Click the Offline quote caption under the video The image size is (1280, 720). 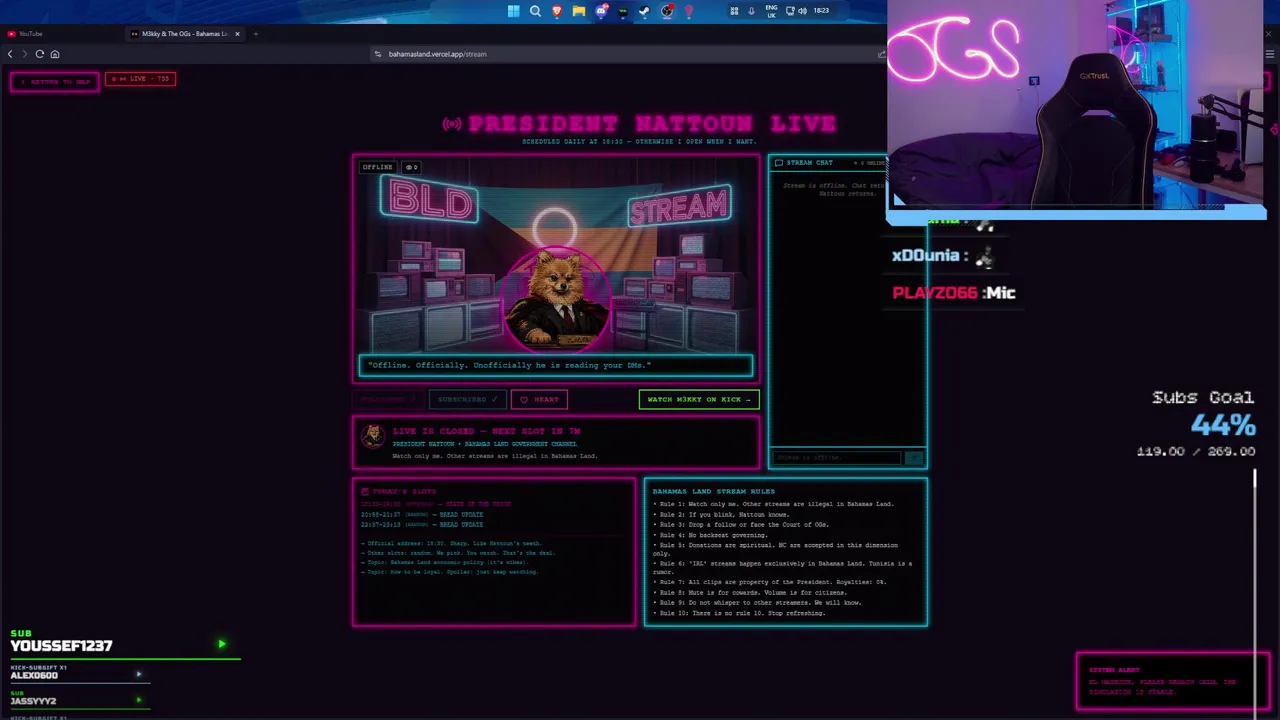tap(556, 366)
